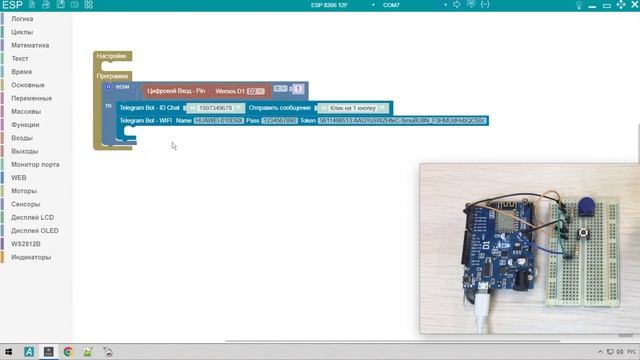Select the Программа block label

[x=112, y=76]
